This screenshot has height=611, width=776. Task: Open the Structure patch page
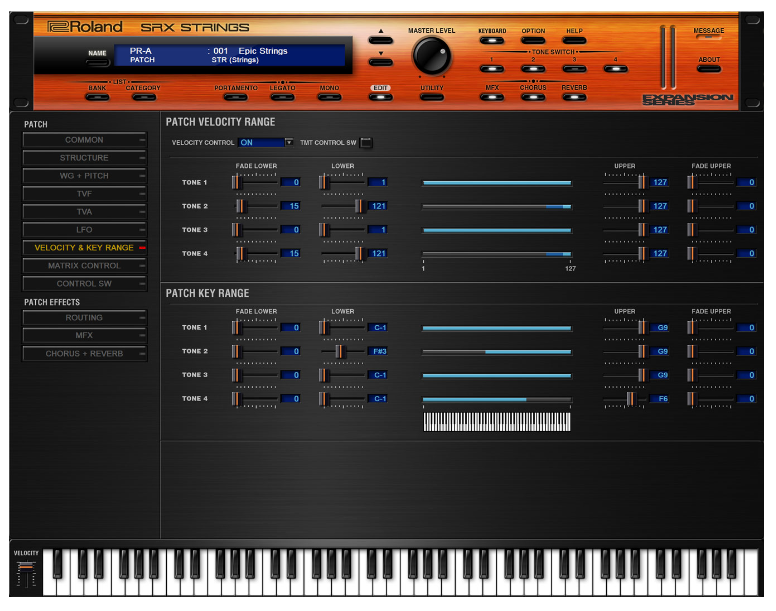(x=85, y=158)
